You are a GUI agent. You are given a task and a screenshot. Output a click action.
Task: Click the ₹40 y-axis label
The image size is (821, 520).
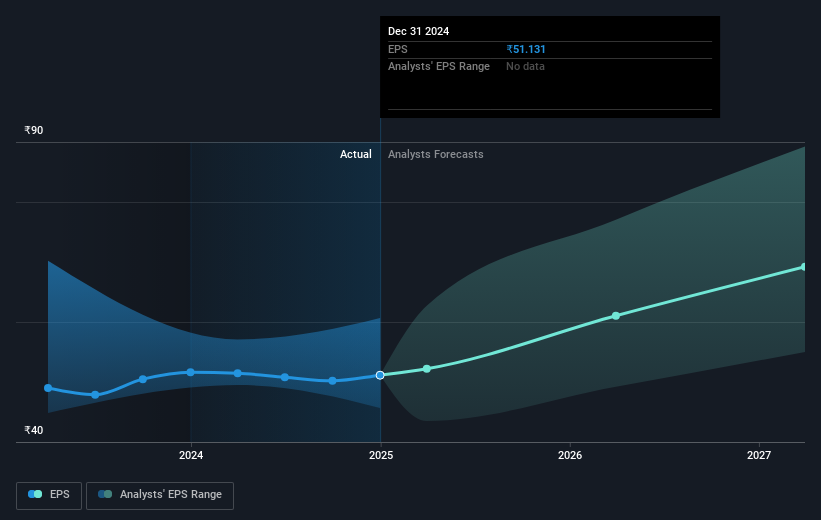coord(34,430)
